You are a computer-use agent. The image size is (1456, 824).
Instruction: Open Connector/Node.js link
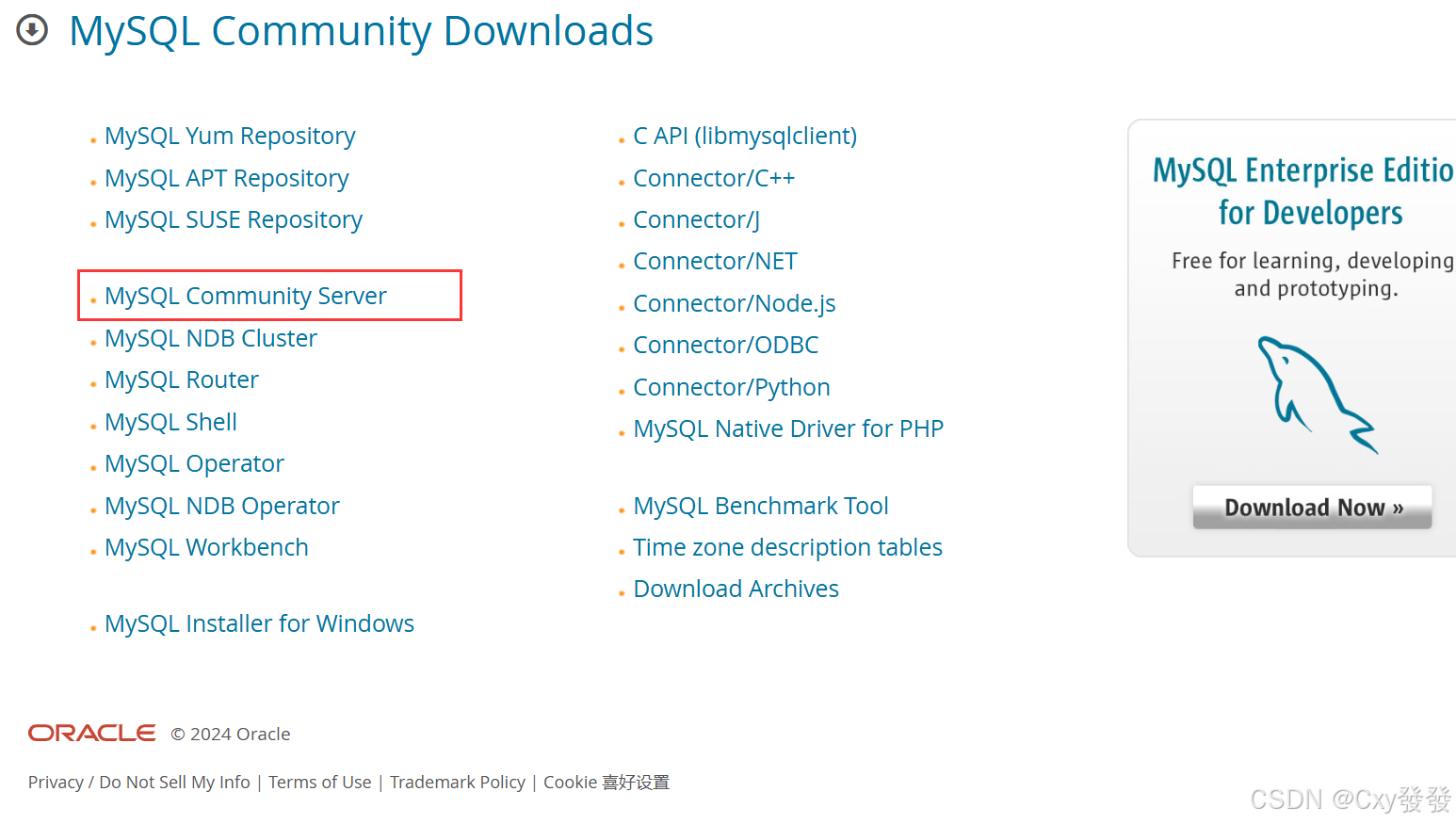pyautogui.click(x=735, y=302)
